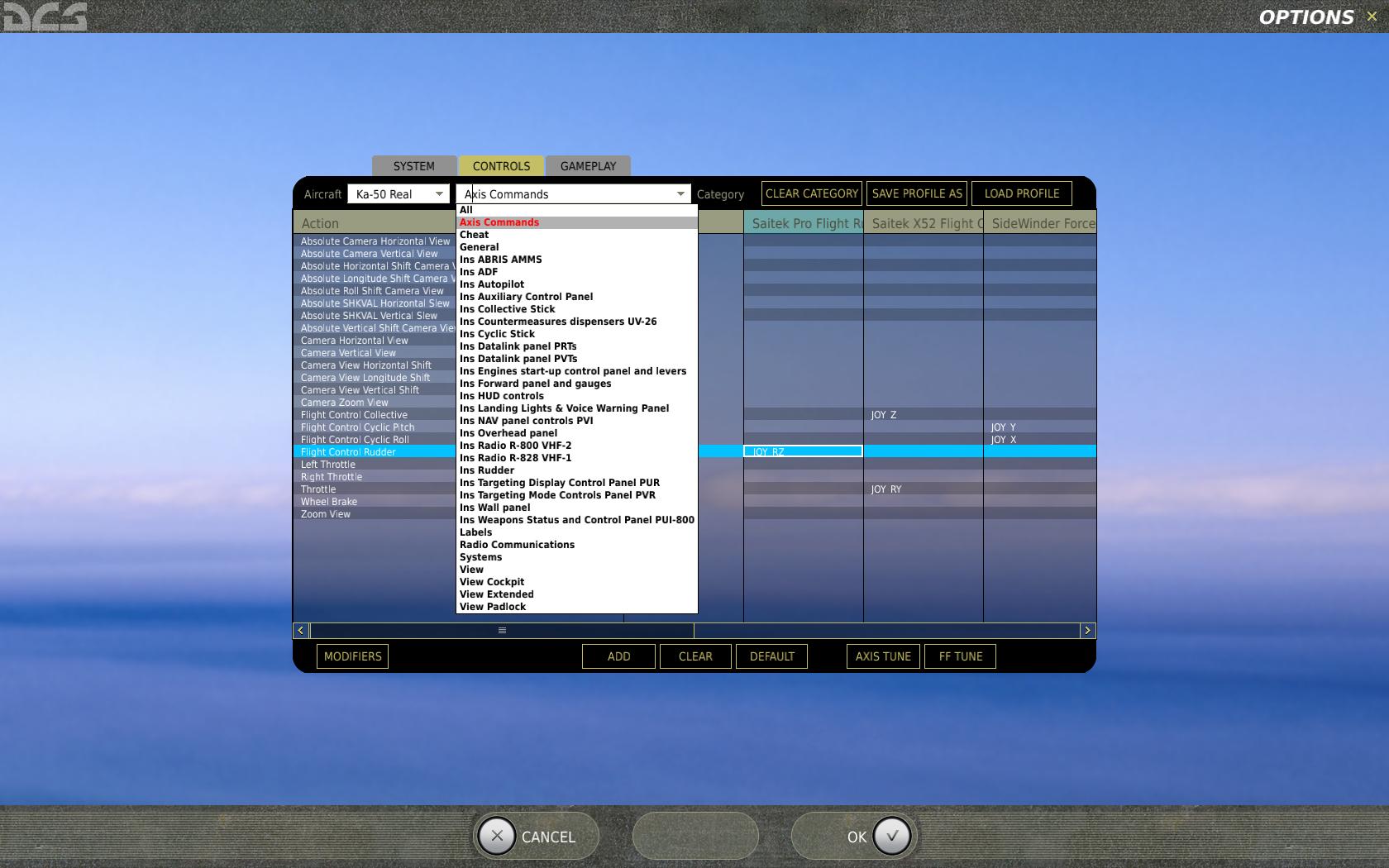Select 'Ins Datalink panel PVTs' category
The height and width of the screenshot is (868, 1389).
[x=577, y=359]
